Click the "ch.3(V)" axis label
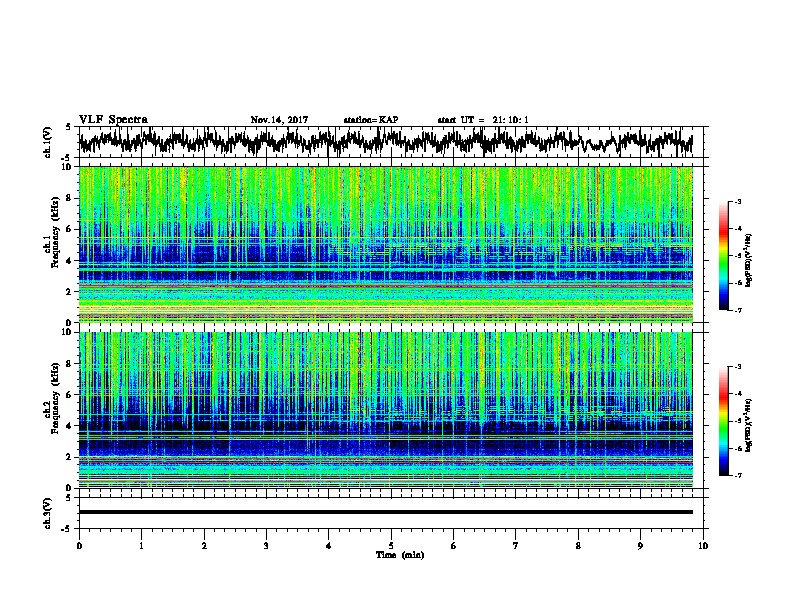The width and height of the screenshot is (792, 612). [x=48, y=513]
